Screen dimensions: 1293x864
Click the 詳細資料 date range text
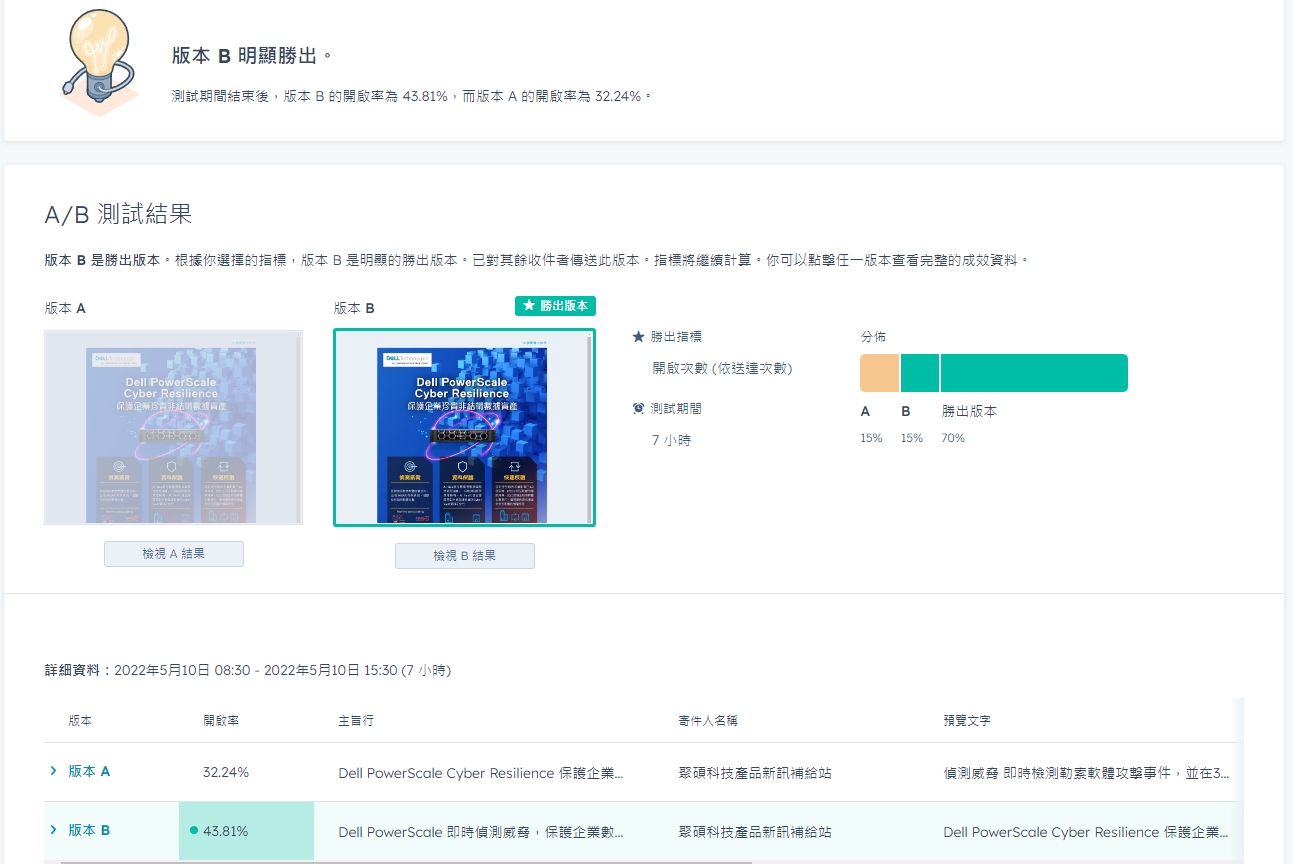(248, 670)
